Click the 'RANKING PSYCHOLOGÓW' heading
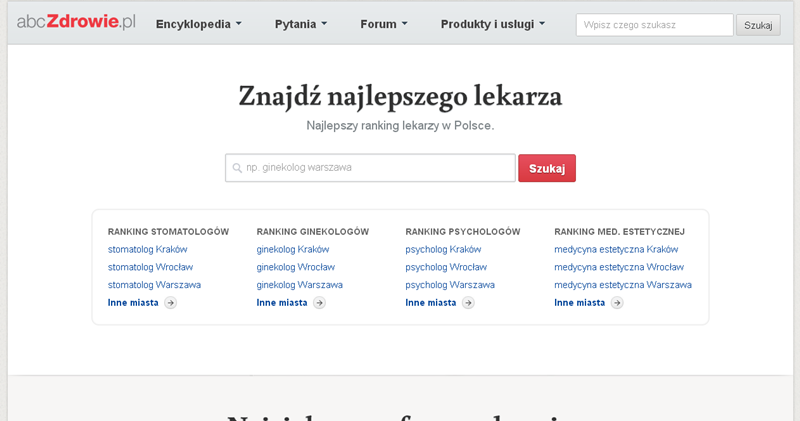Image resolution: width=800 pixels, height=421 pixels. [463, 232]
